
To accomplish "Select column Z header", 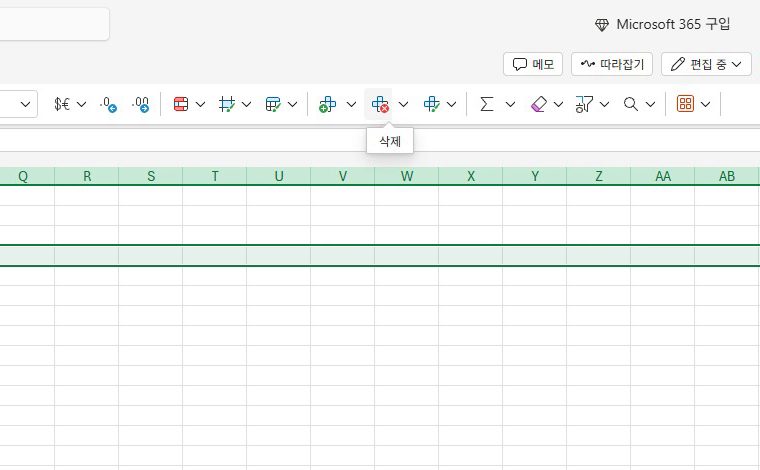I will click(x=599, y=176).
